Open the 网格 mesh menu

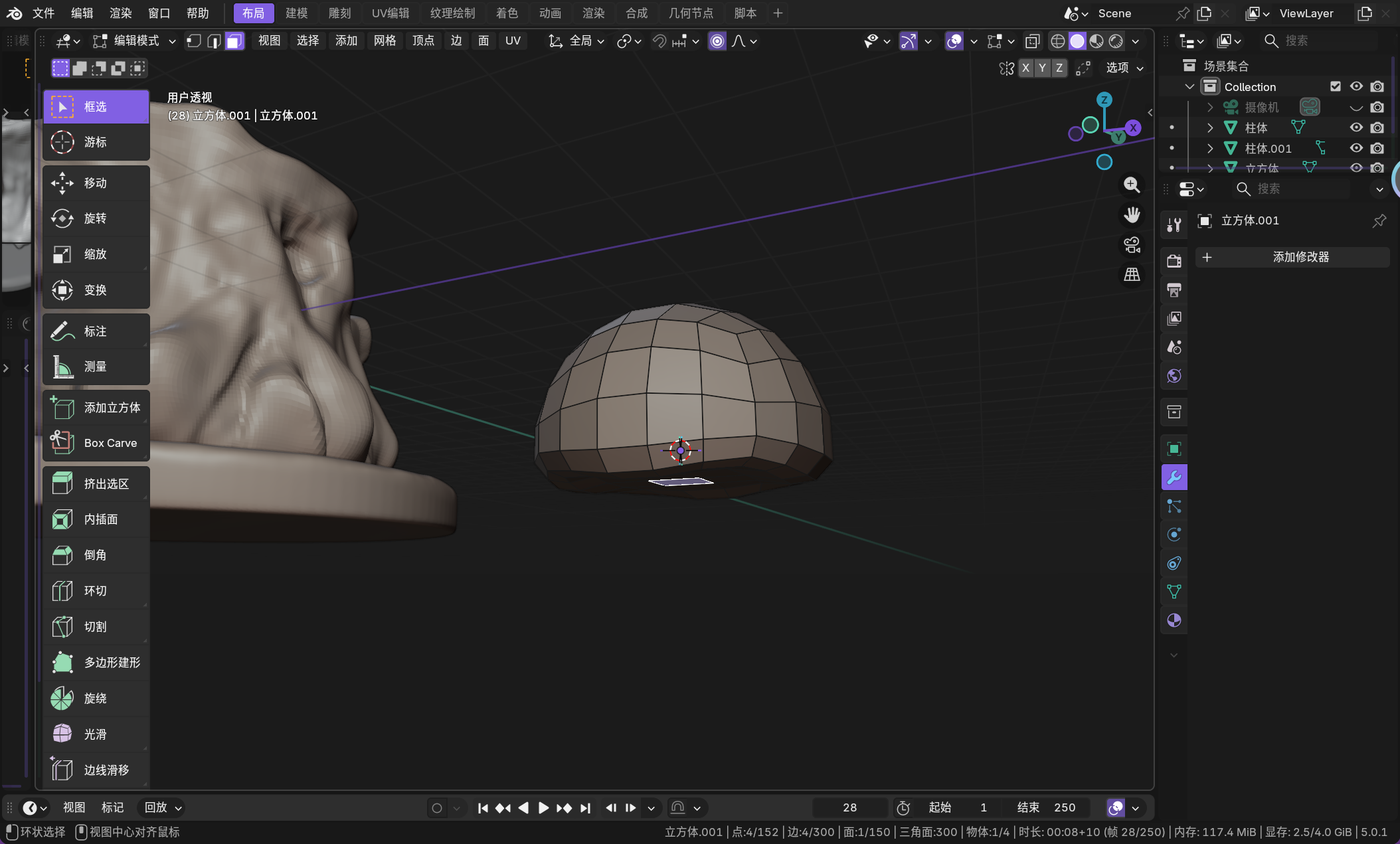(385, 41)
